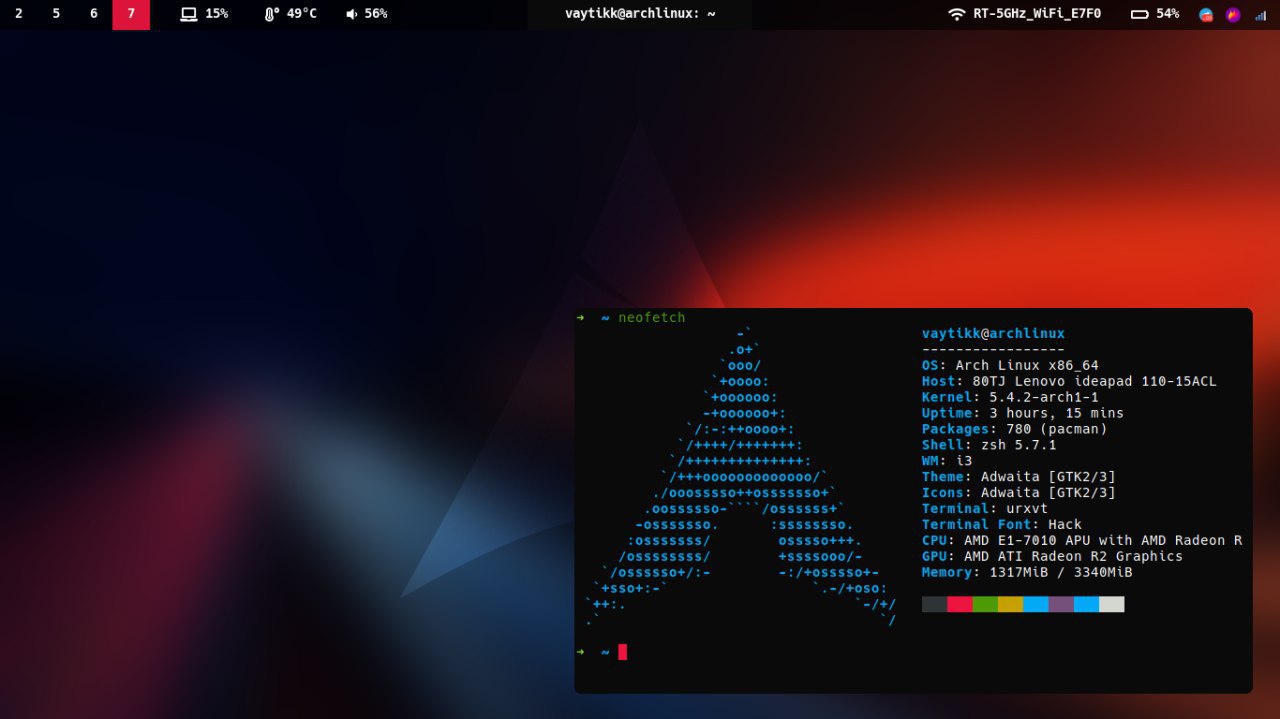
Task: Click the Icons: Adwaita [GTK2/3] line
Action: click(x=1019, y=493)
